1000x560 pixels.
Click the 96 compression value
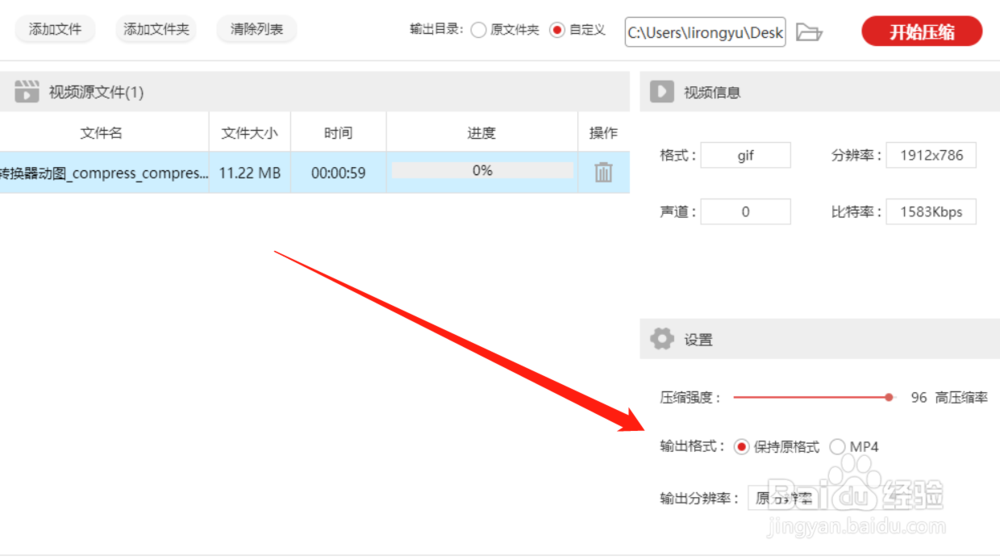(918, 397)
